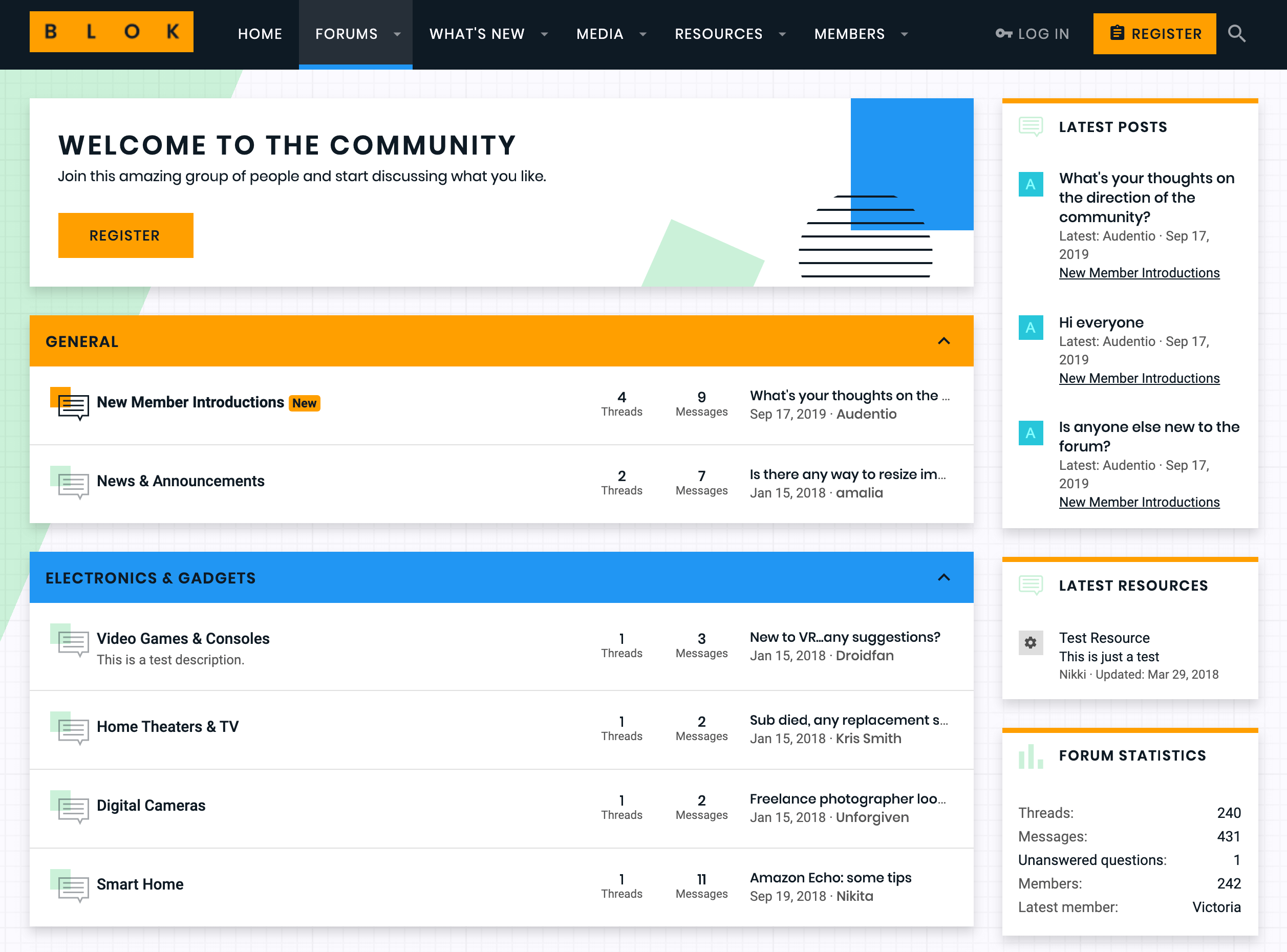Open the Forums dropdown arrow
The image size is (1287, 952).
coord(397,35)
